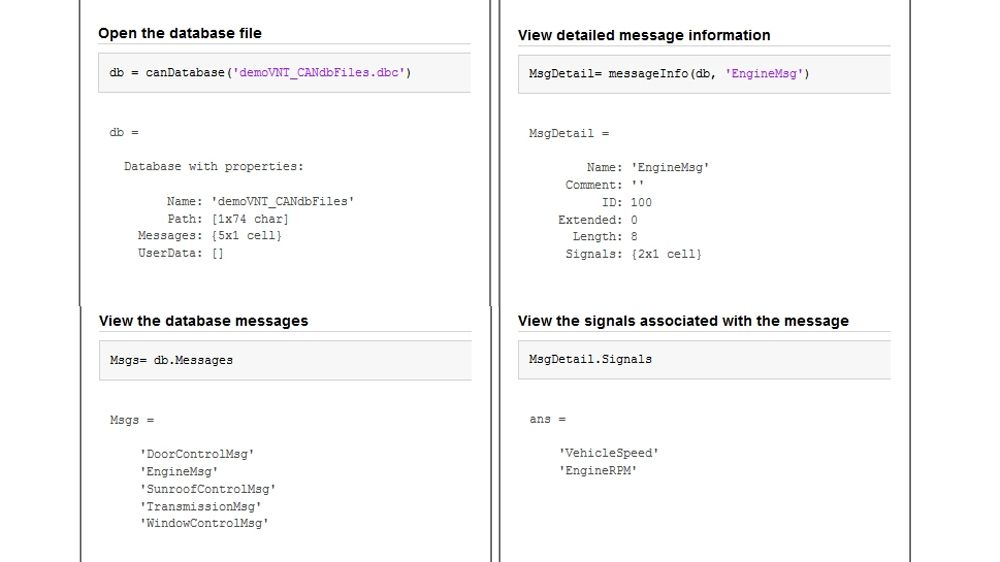Select the "View detailed message information" heading
The height and width of the screenshot is (562, 1000).
click(x=644, y=35)
